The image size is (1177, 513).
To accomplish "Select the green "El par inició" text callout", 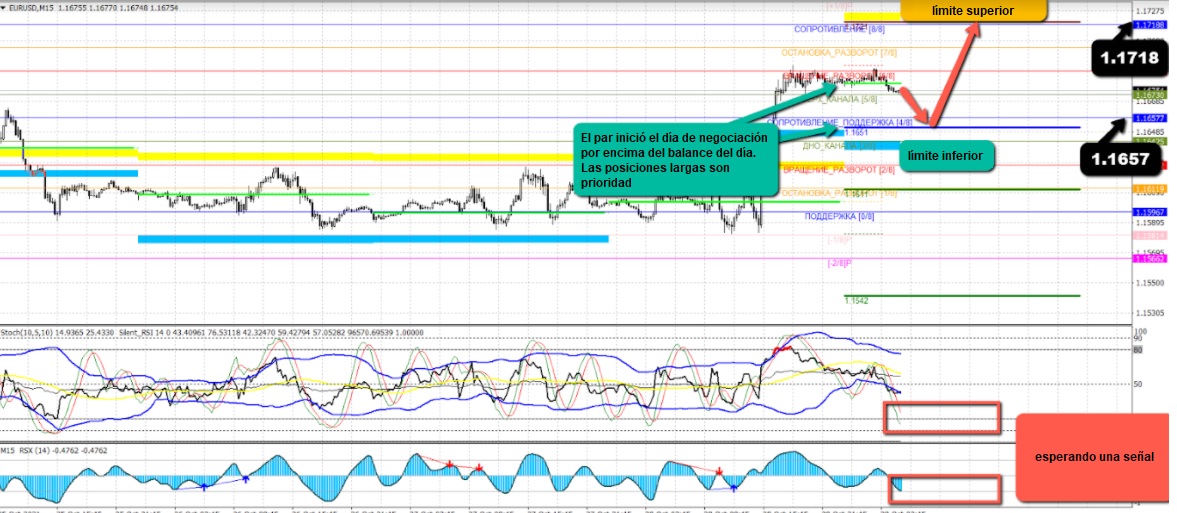I will tap(675, 160).
